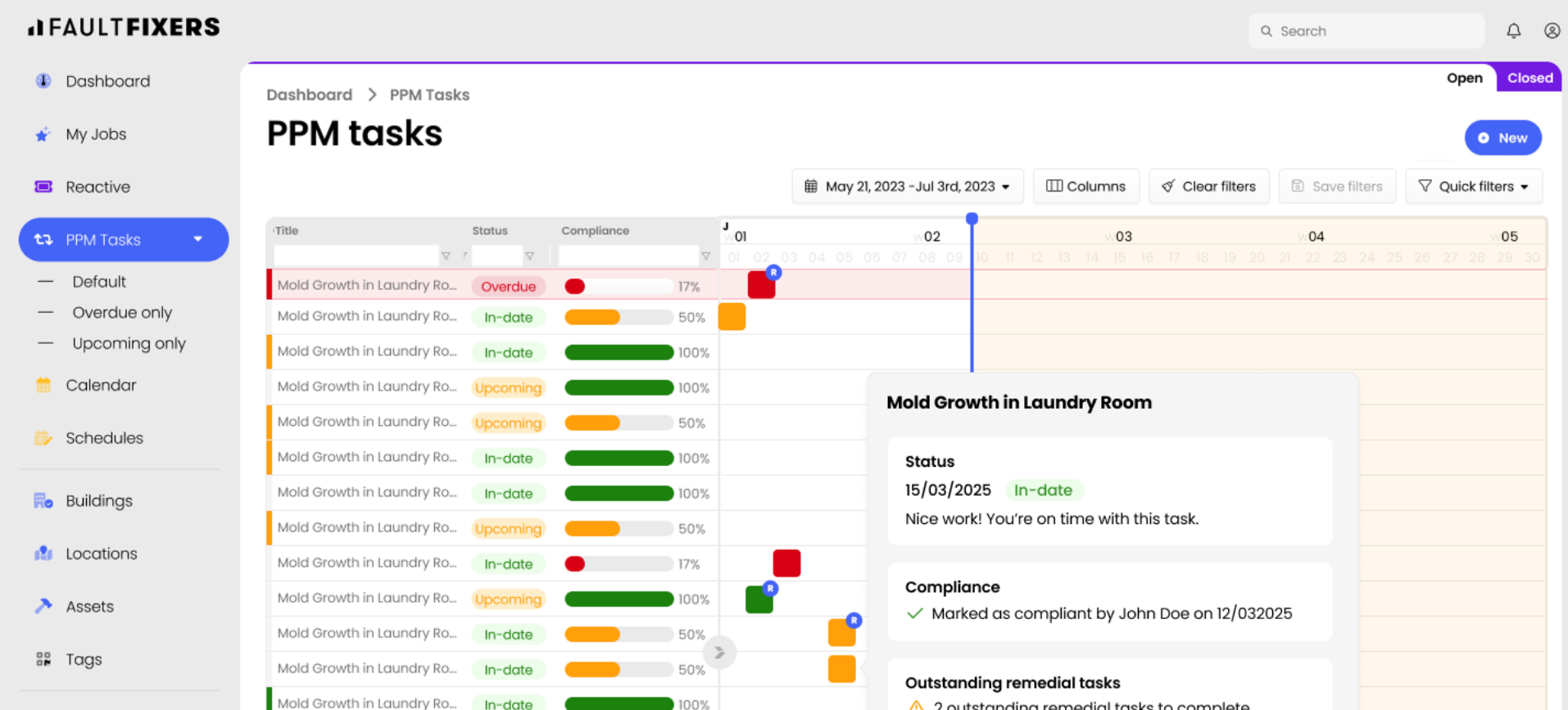The height and width of the screenshot is (710, 1568).
Task: Open the Quick filters dropdown
Action: pyautogui.click(x=1474, y=187)
